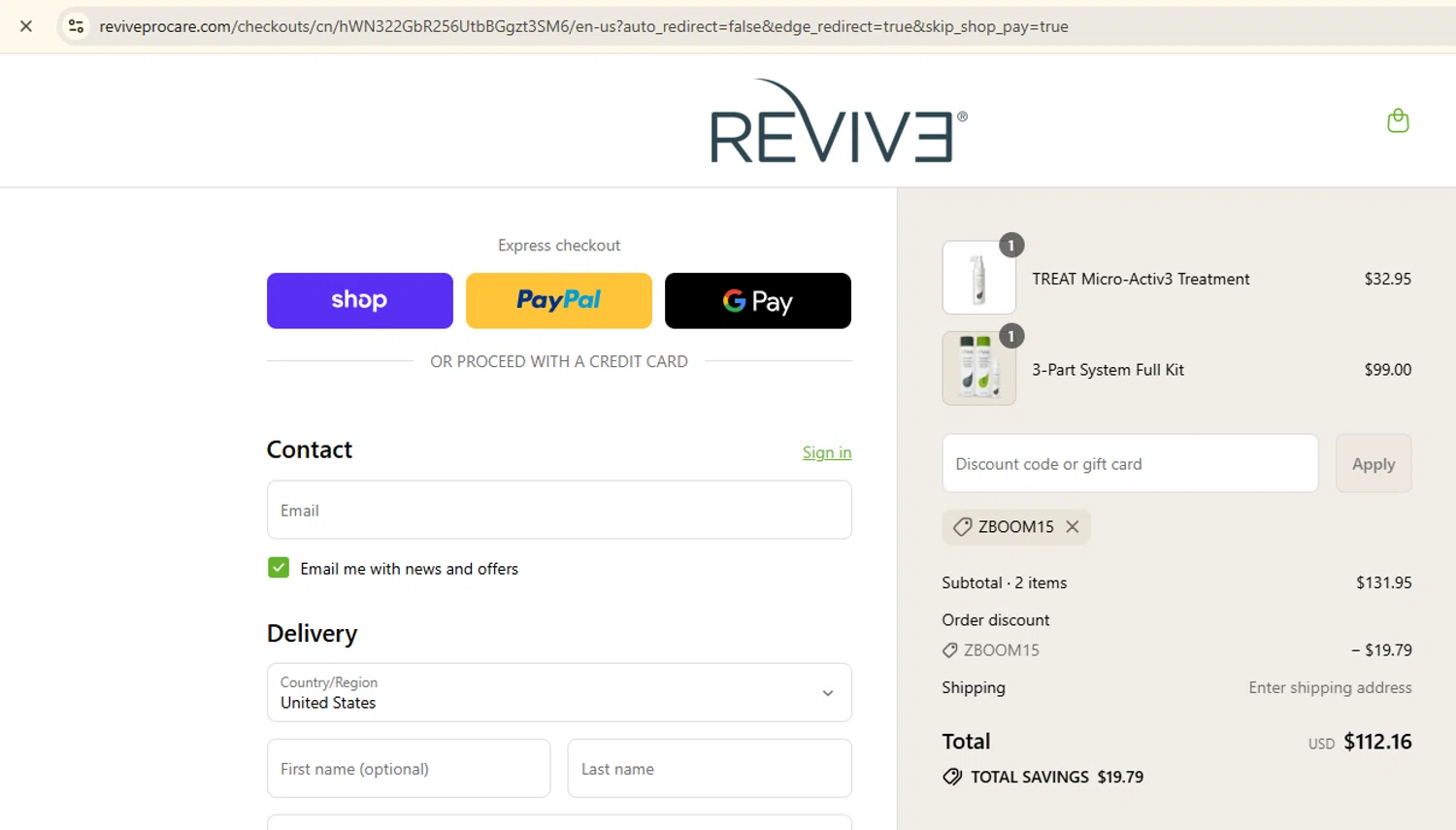Focus the Email contact field
The height and width of the screenshot is (830, 1456).
pos(559,510)
